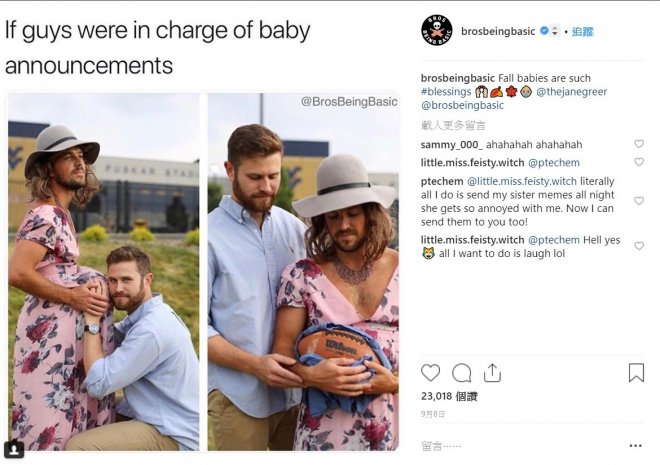Screen dimensions: 660x465
Task: Like the post with the heart icon
Action: coord(430,373)
